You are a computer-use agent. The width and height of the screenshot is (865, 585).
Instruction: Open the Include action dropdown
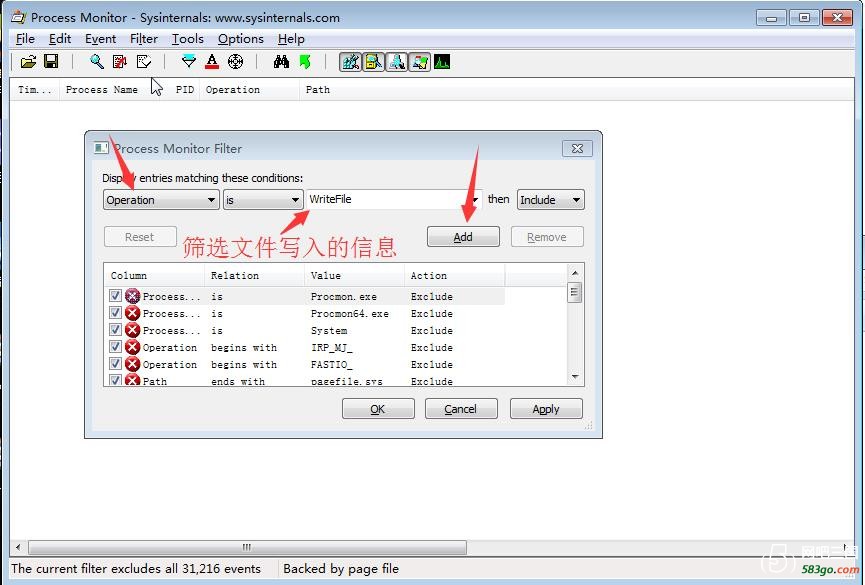tap(551, 200)
